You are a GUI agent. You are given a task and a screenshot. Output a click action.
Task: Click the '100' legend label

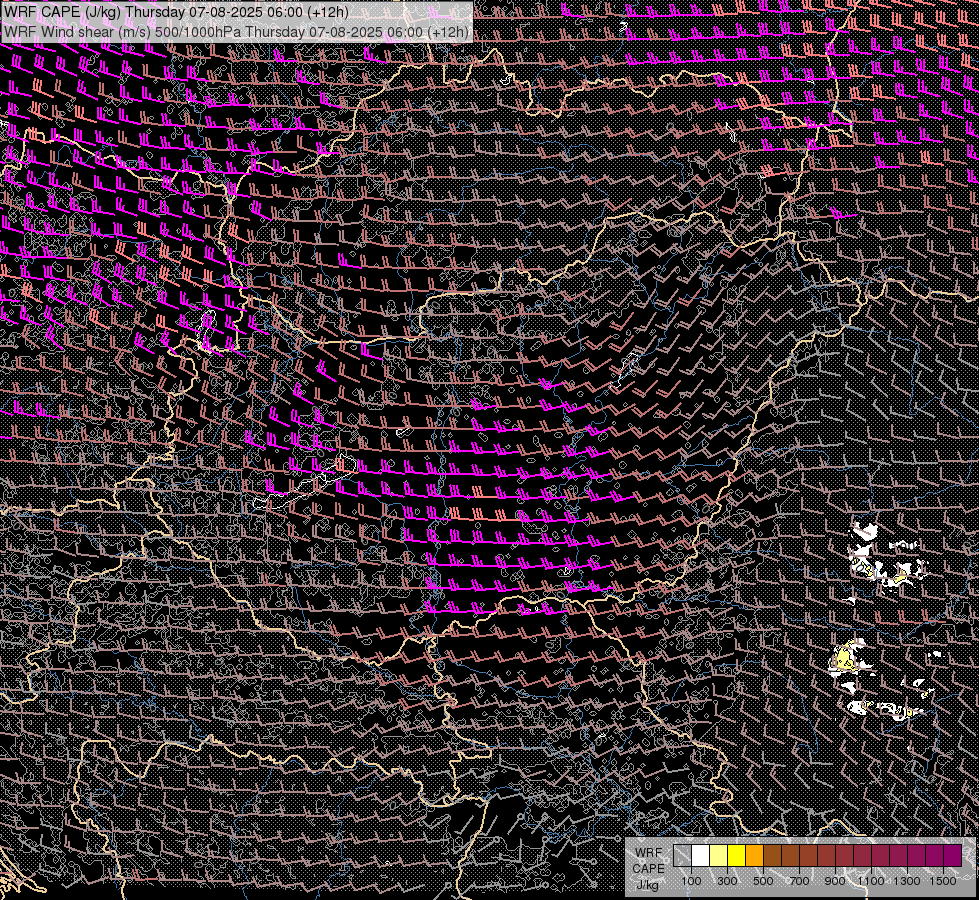[x=691, y=881]
